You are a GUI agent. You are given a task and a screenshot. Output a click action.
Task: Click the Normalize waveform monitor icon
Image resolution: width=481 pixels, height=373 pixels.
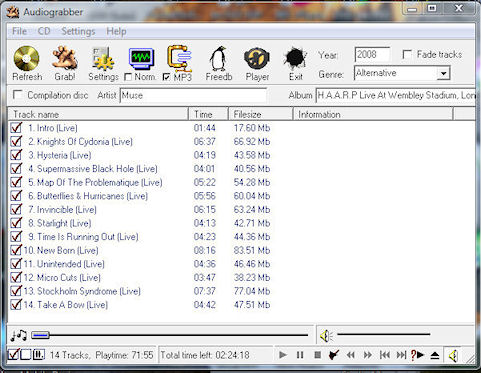[x=141, y=59]
